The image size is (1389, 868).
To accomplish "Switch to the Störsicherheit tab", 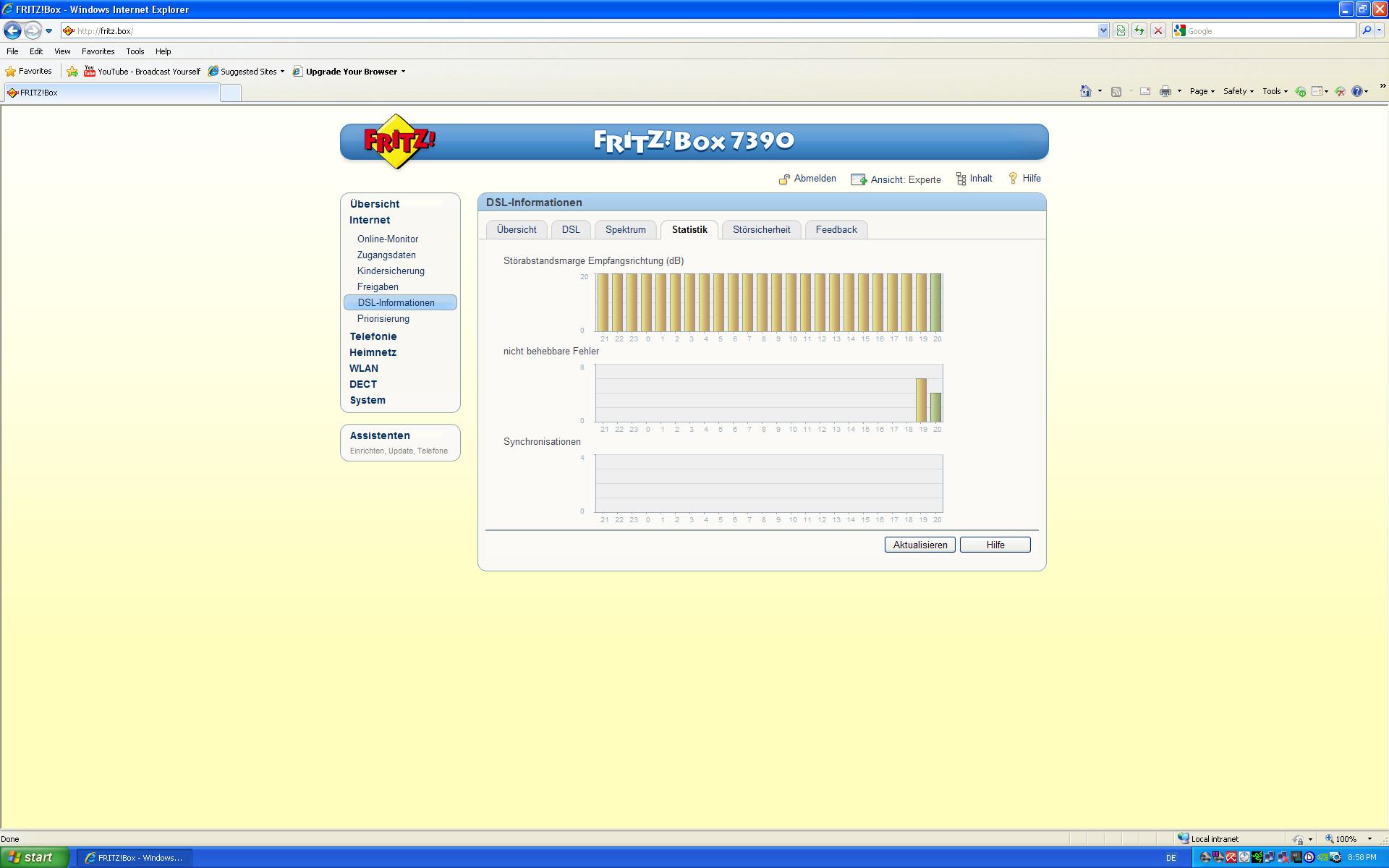I will point(761,230).
